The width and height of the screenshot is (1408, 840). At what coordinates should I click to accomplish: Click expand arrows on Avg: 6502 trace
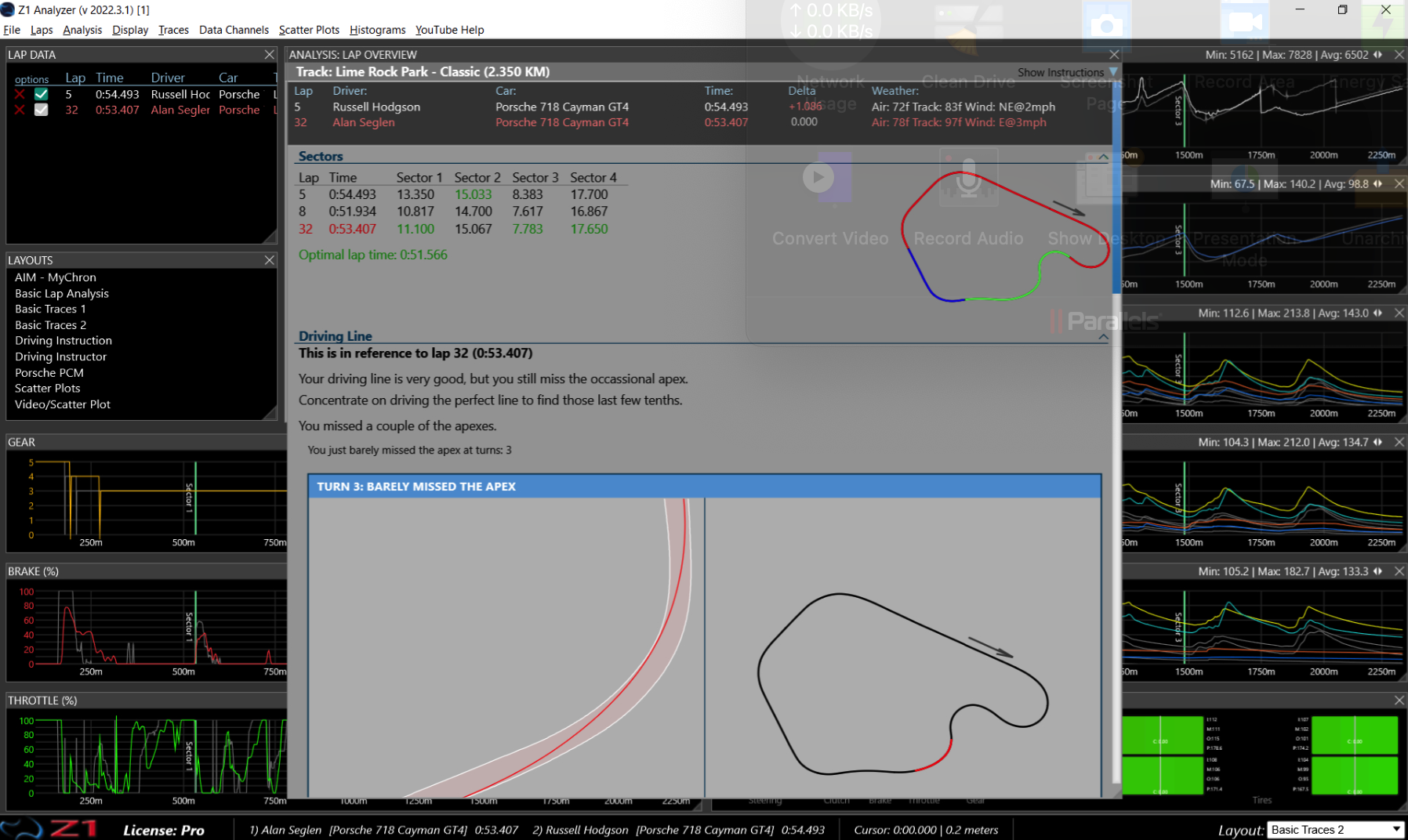click(1377, 54)
